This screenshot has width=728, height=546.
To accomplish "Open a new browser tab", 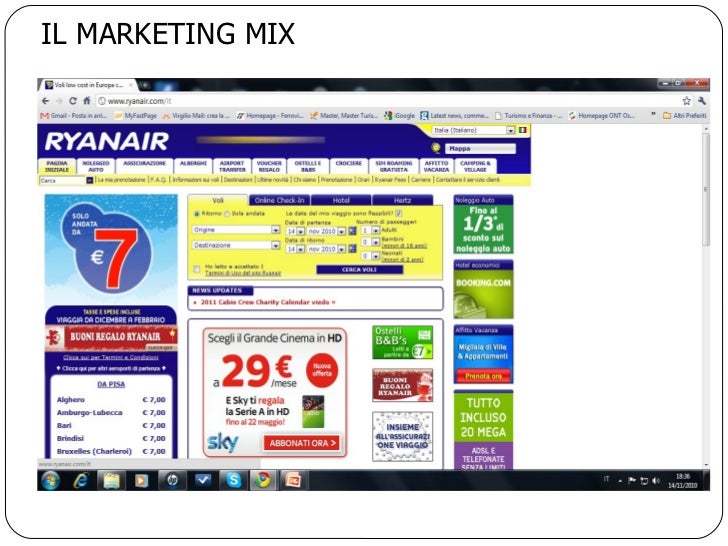I will (x=145, y=85).
